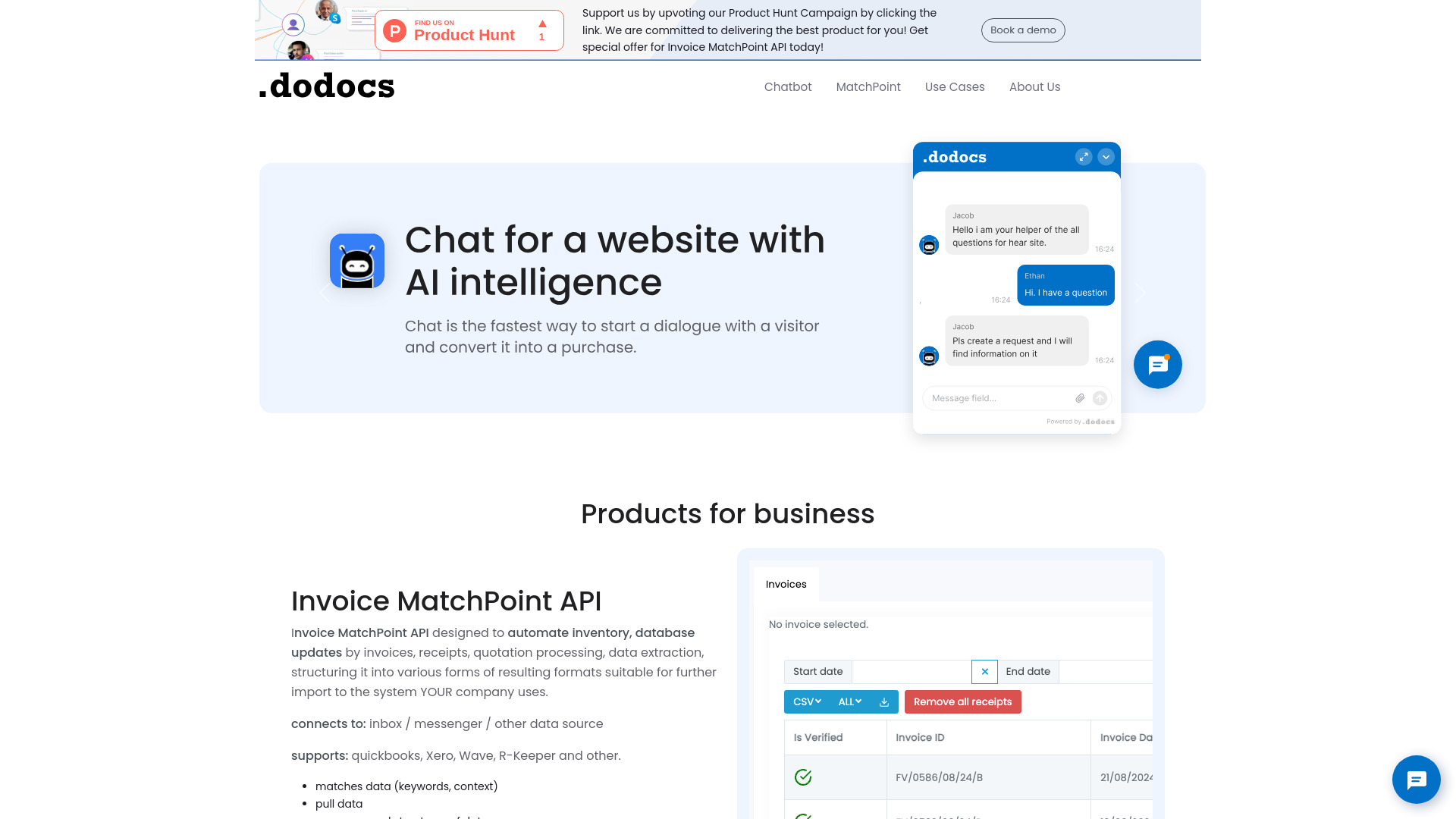Click the dodocs chatbot robot icon
This screenshot has width=1456, height=819.
[x=357, y=261]
